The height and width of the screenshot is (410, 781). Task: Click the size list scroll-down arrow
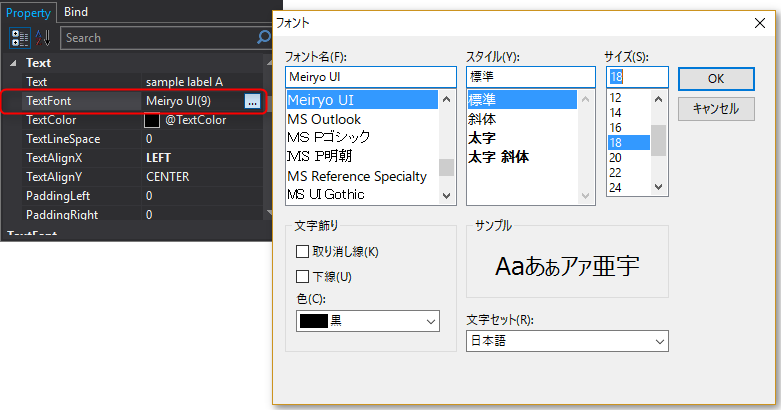(659, 187)
